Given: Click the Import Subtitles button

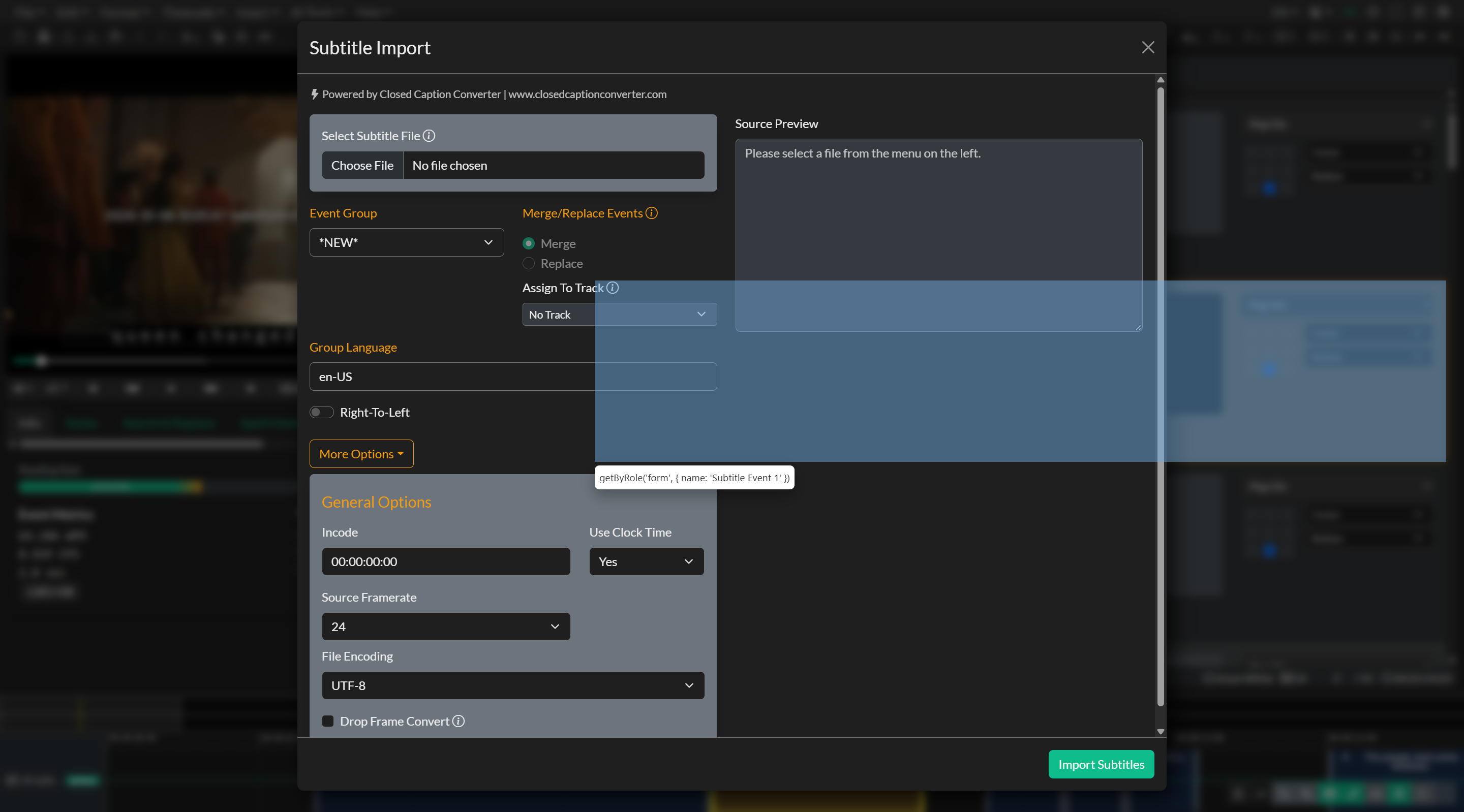Looking at the screenshot, I should pyautogui.click(x=1102, y=765).
